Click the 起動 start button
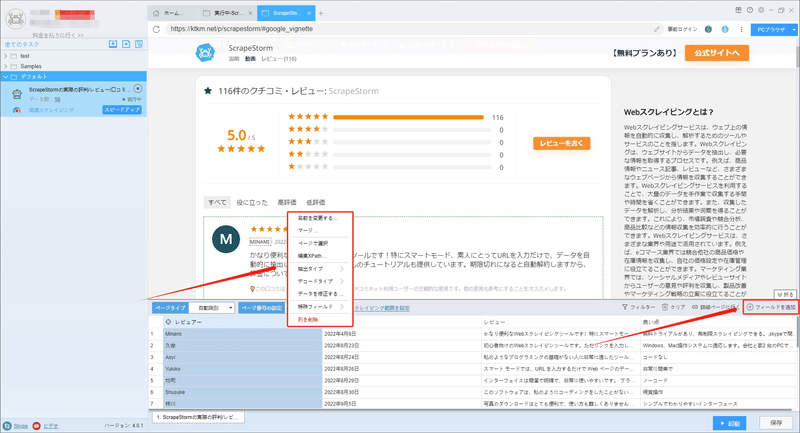The height and width of the screenshot is (433, 800). click(730, 423)
